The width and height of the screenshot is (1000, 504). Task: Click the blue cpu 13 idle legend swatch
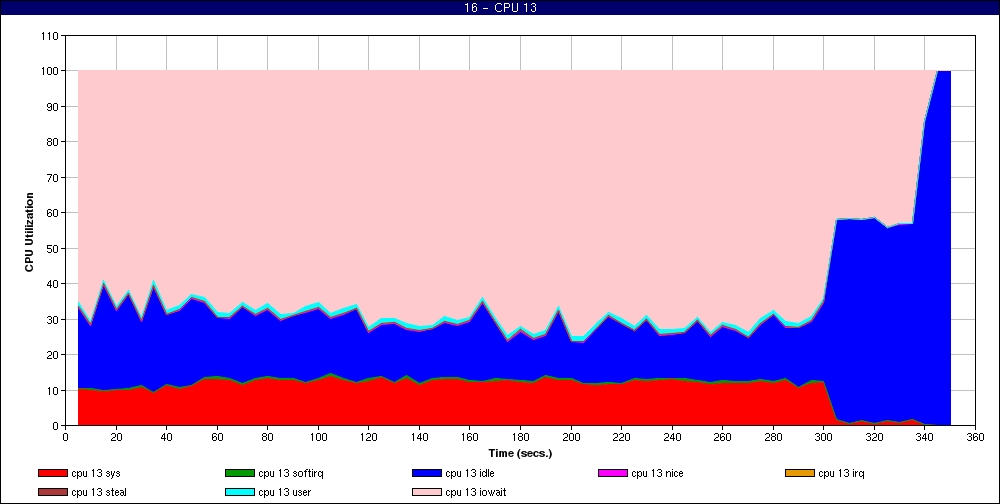coord(427,473)
